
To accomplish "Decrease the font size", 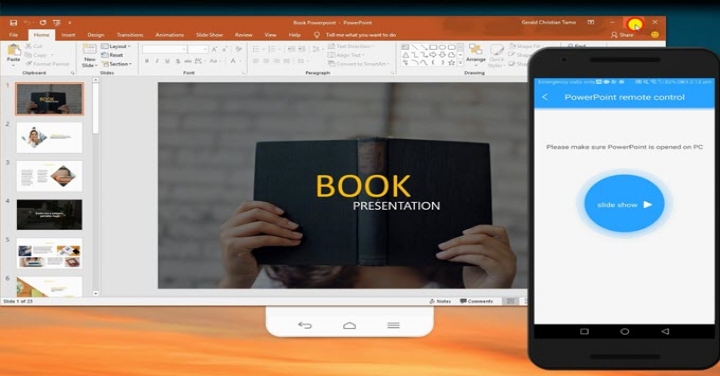I will pyautogui.click(x=225, y=49).
